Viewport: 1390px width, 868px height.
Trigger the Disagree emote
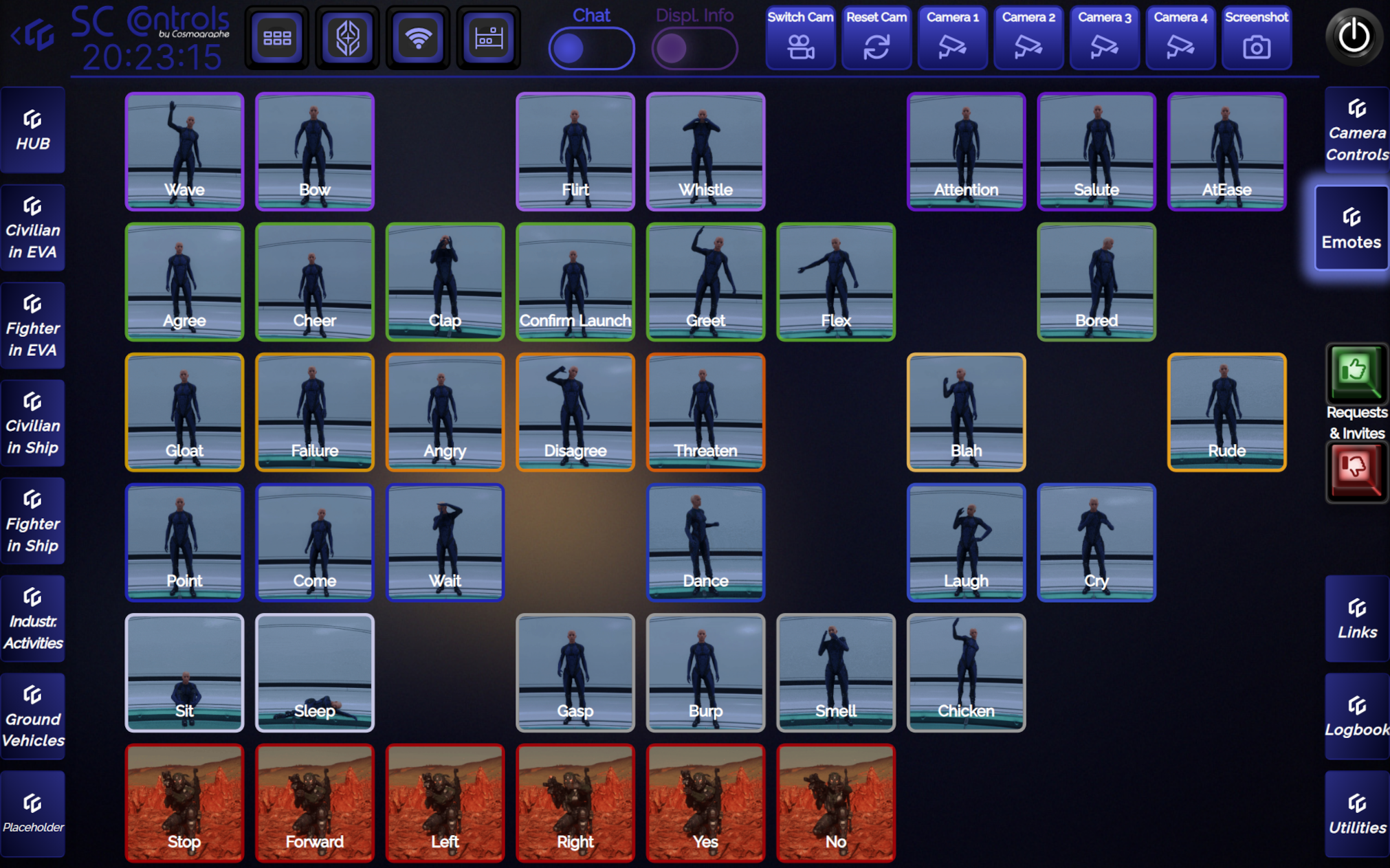[575, 412]
